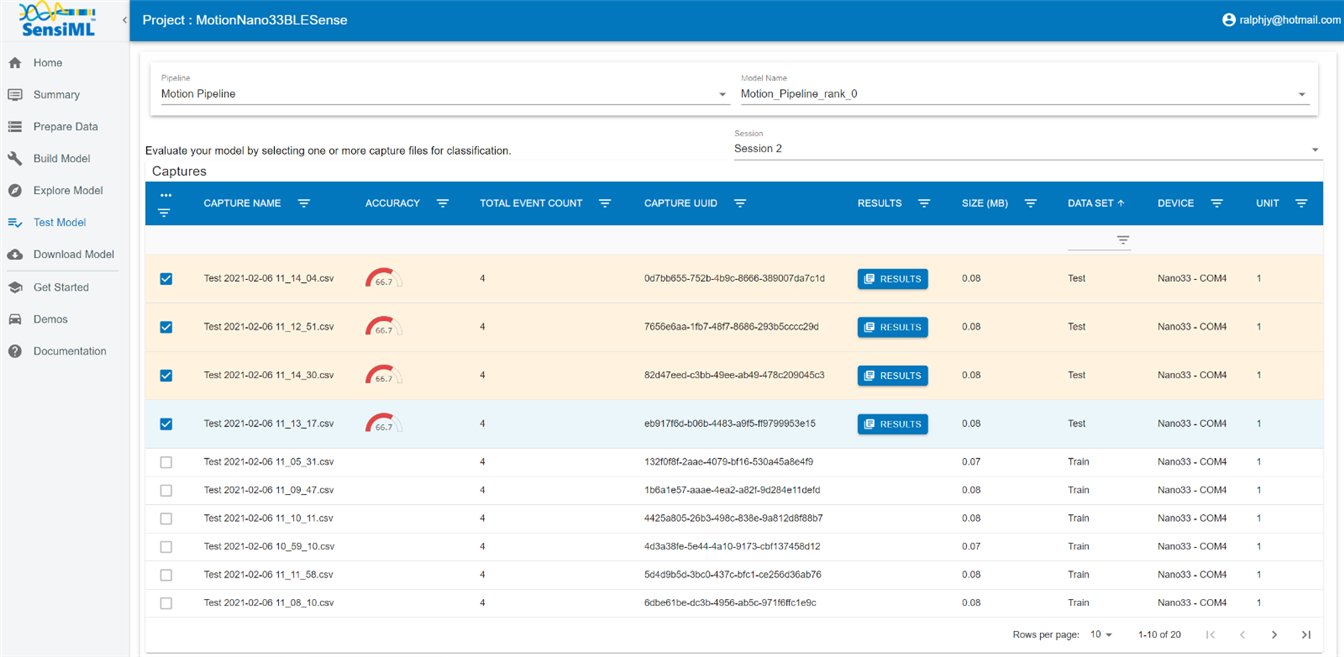This screenshot has height=657, width=1344.
Task: Open Explore Model from the sidebar
Action: pos(67,190)
